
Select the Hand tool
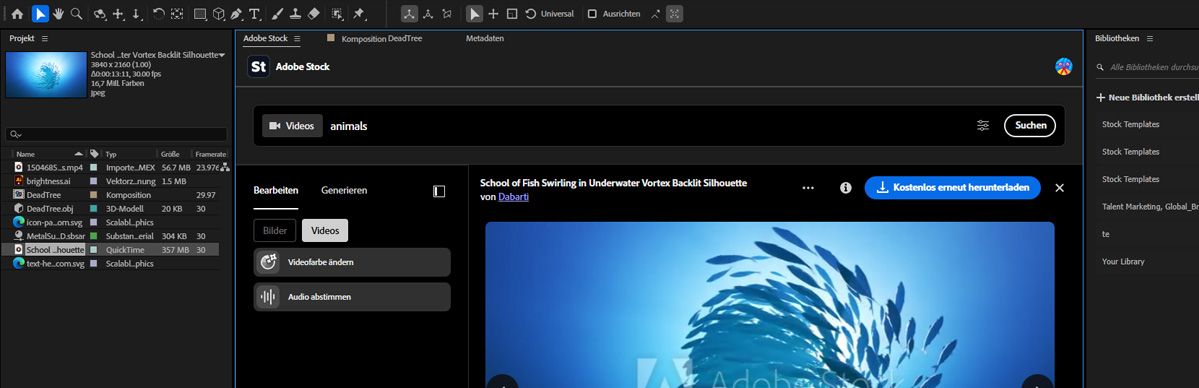[x=58, y=14]
